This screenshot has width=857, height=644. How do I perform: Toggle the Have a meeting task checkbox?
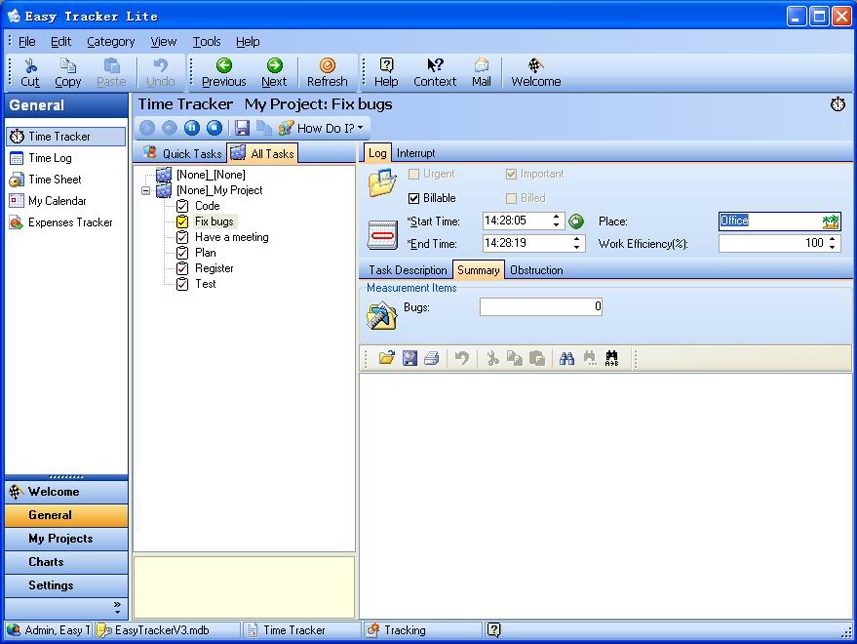[182, 238]
